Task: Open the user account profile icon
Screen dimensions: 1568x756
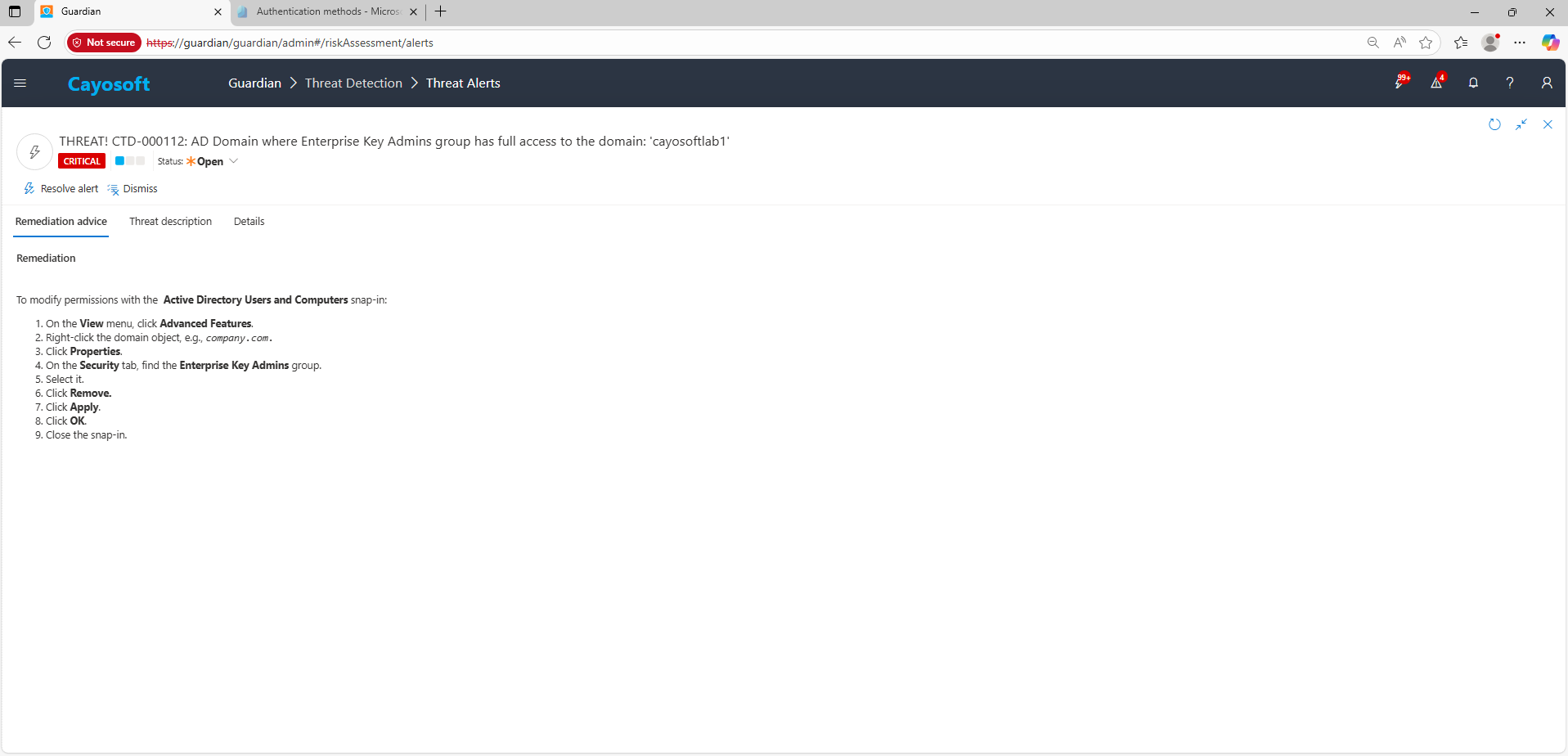Action: click(x=1547, y=83)
